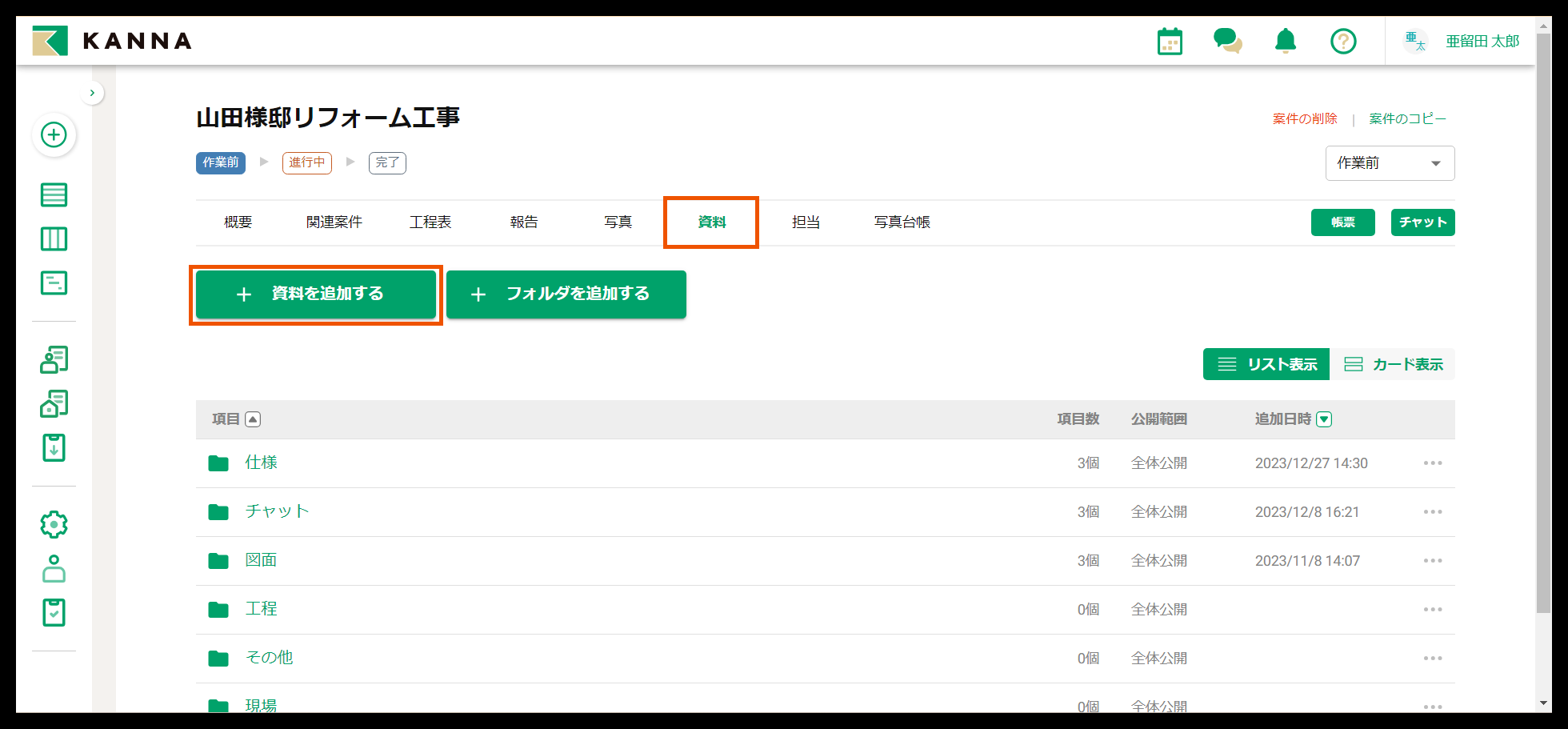Image resolution: width=1568 pixels, height=729 pixels.
Task: Click the 資料を追加する button
Action: tap(316, 294)
